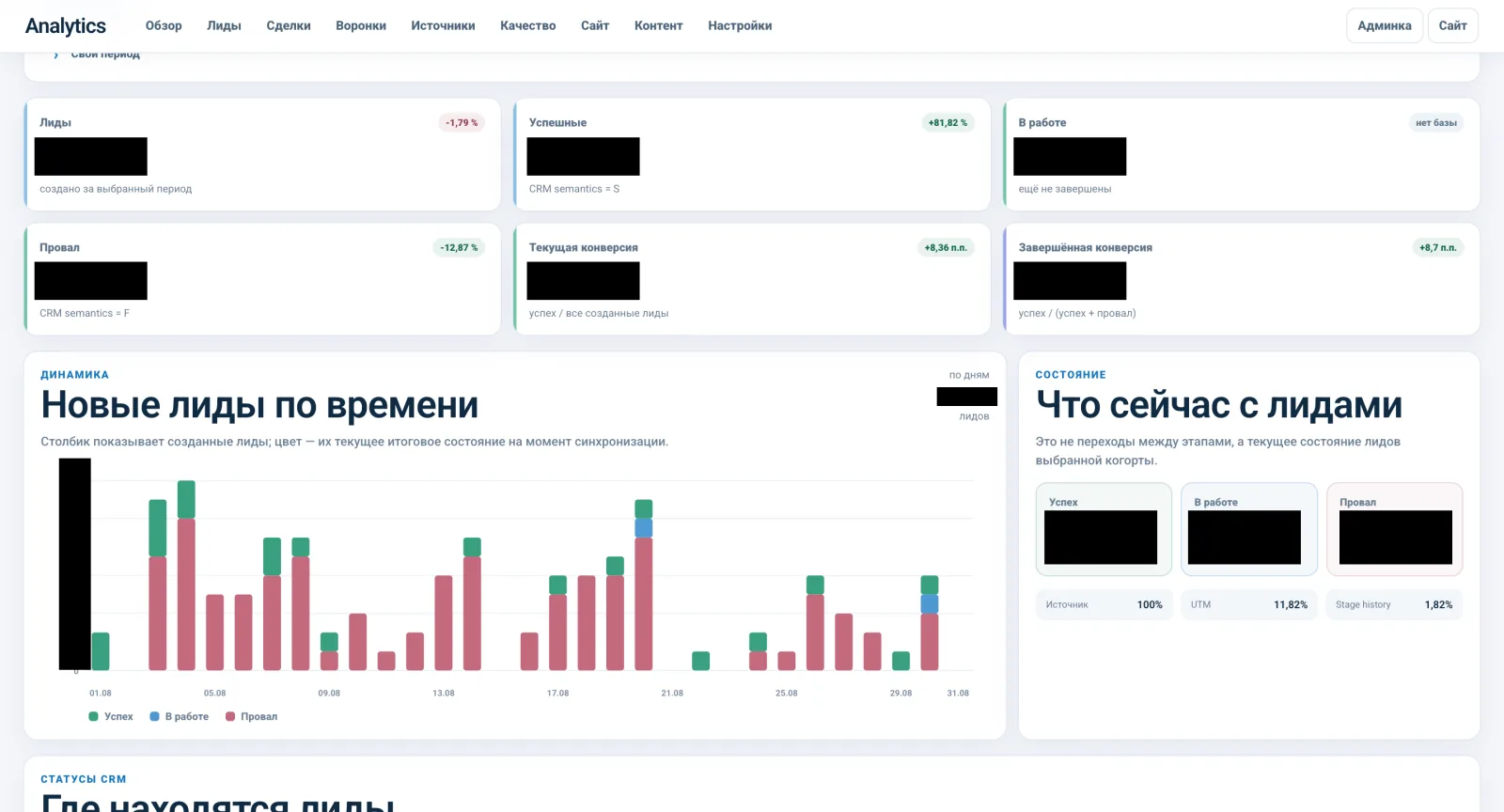Click the Analytics logo
This screenshot has height=812, width=1504.
[x=66, y=26]
